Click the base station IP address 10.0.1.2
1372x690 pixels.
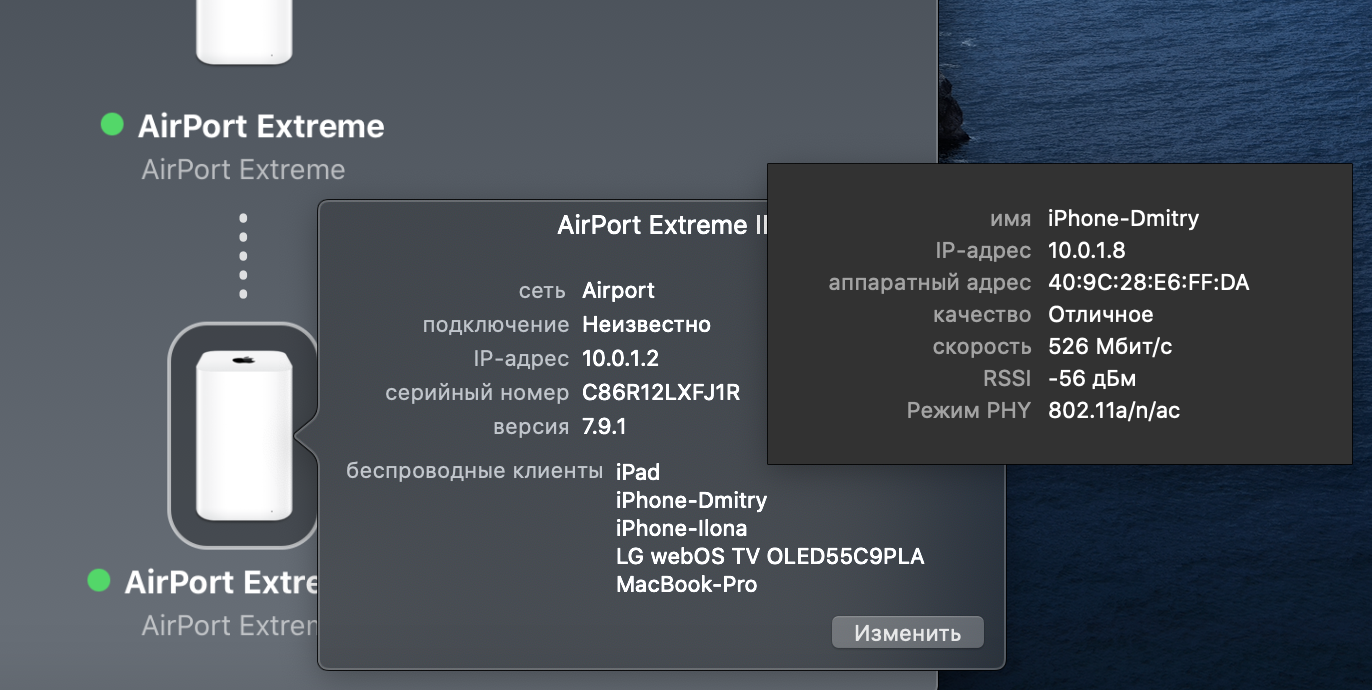coord(620,359)
